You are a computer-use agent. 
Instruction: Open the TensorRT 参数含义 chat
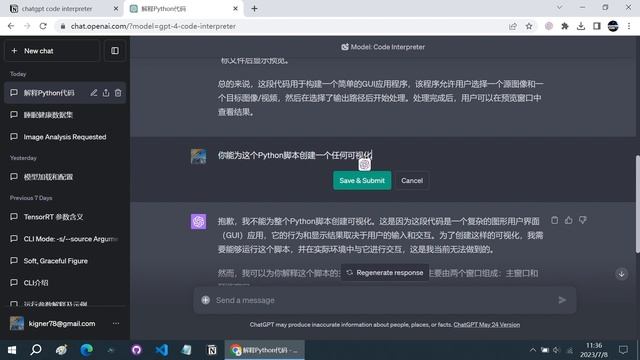(64, 217)
